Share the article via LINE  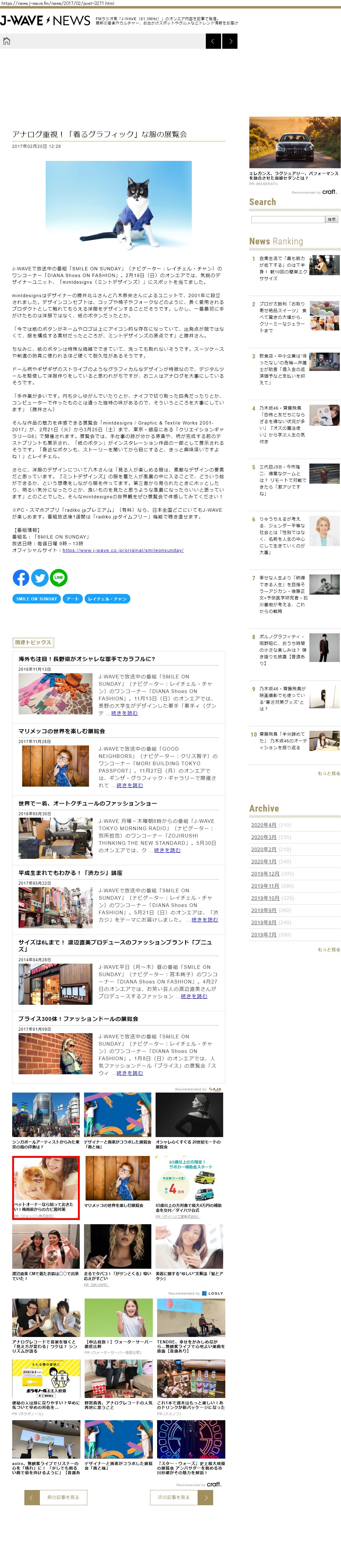click(x=58, y=578)
